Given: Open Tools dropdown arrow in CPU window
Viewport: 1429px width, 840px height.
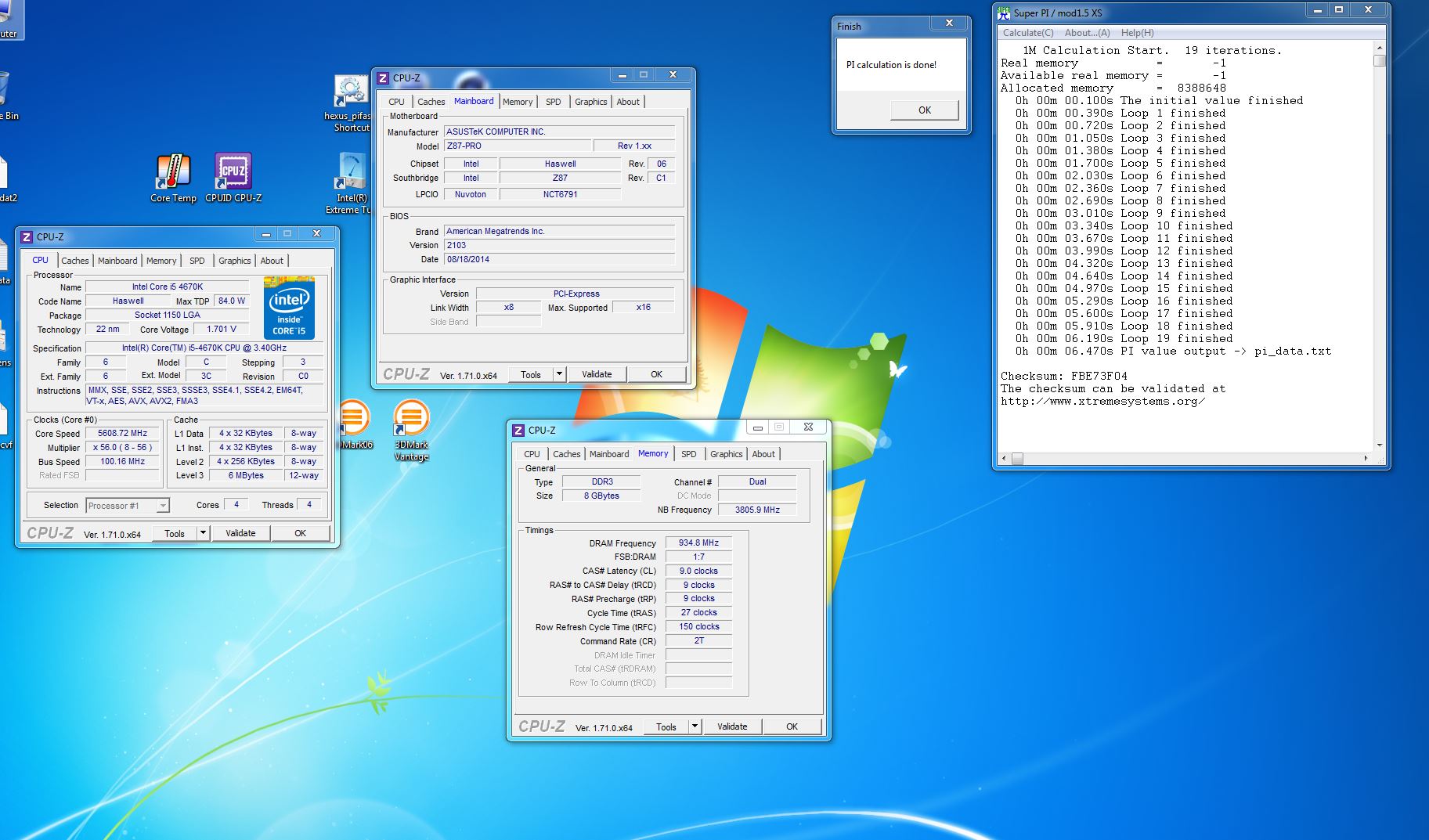Looking at the screenshot, I should click(203, 533).
